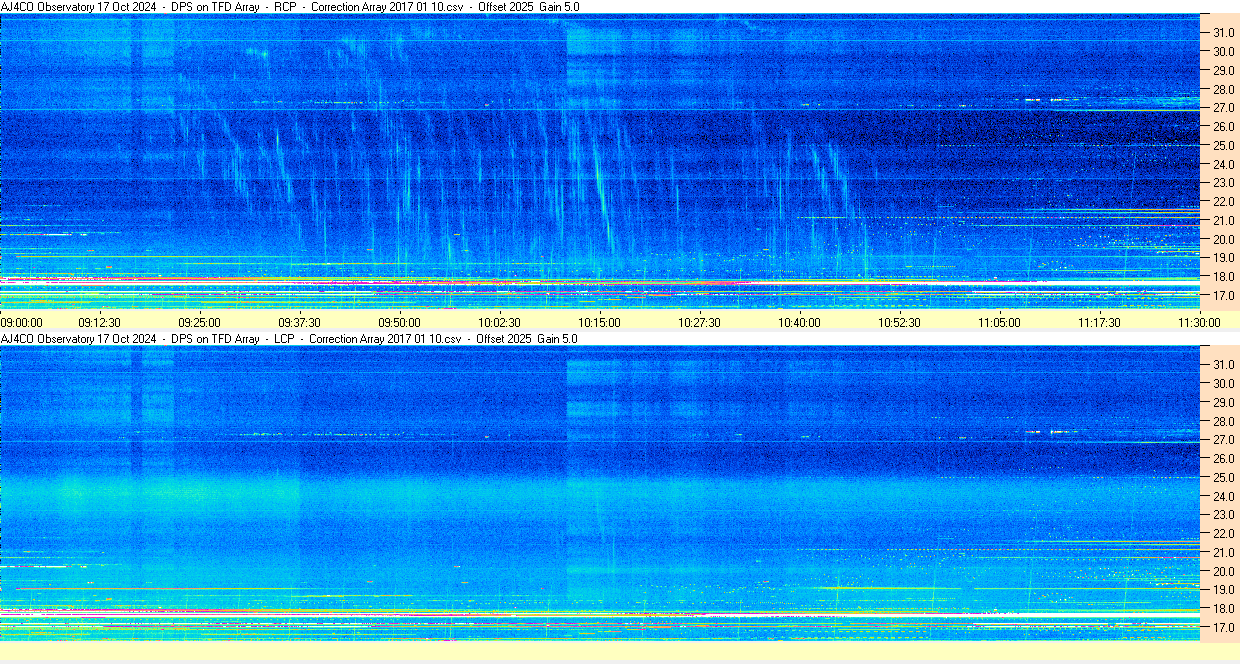Pick 22.0 on the LCP frequency axis
The image size is (1240, 664).
point(1224,533)
